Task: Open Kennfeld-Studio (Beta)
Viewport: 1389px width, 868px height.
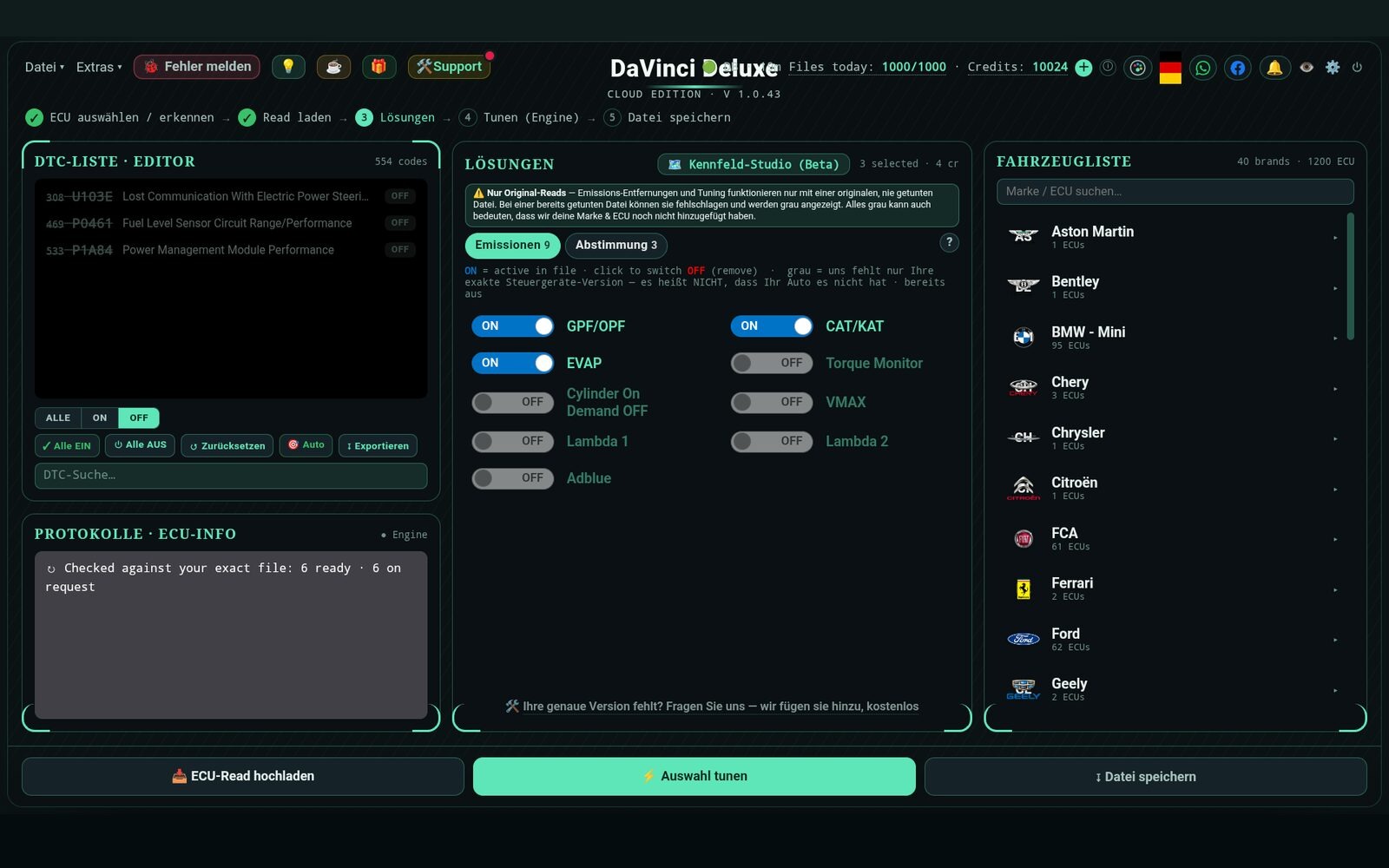Action: coord(754,164)
